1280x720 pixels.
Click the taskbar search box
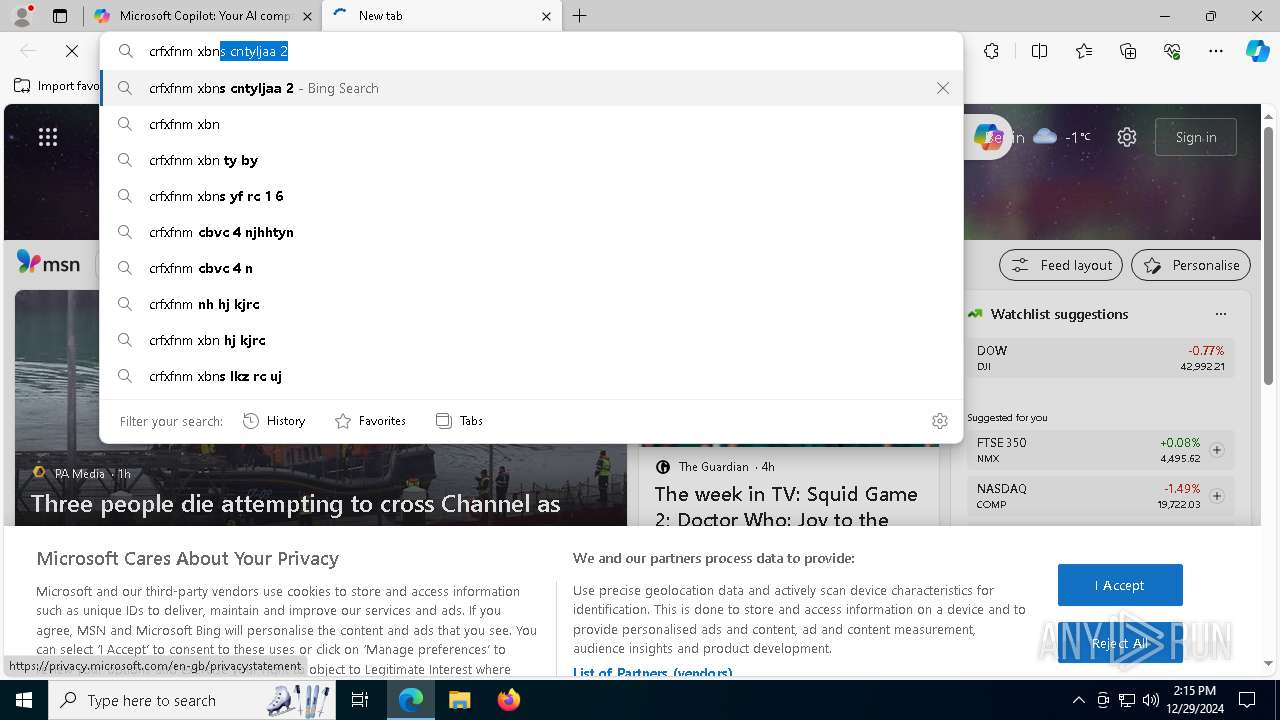[193, 700]
